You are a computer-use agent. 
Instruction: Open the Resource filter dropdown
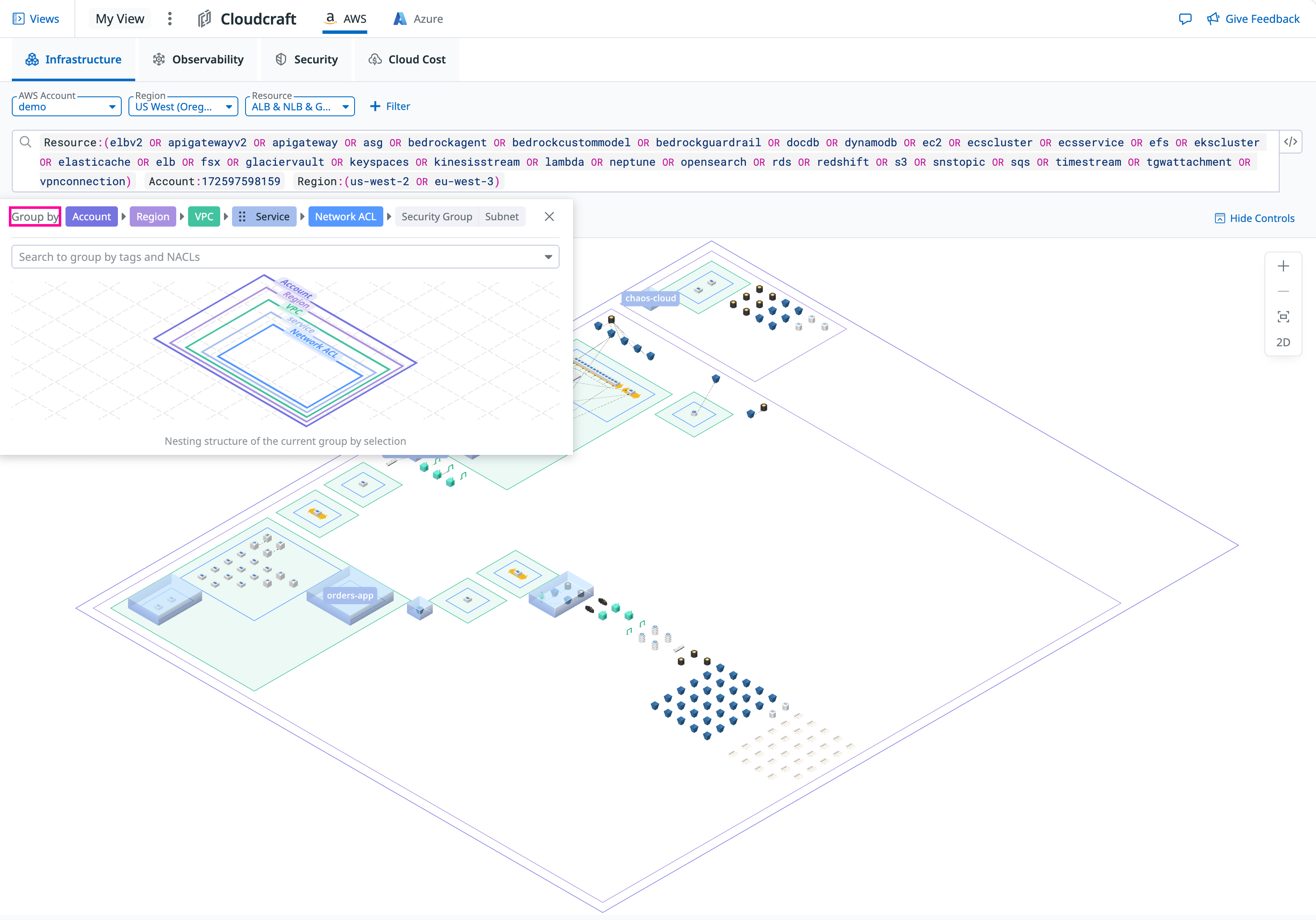300,107
